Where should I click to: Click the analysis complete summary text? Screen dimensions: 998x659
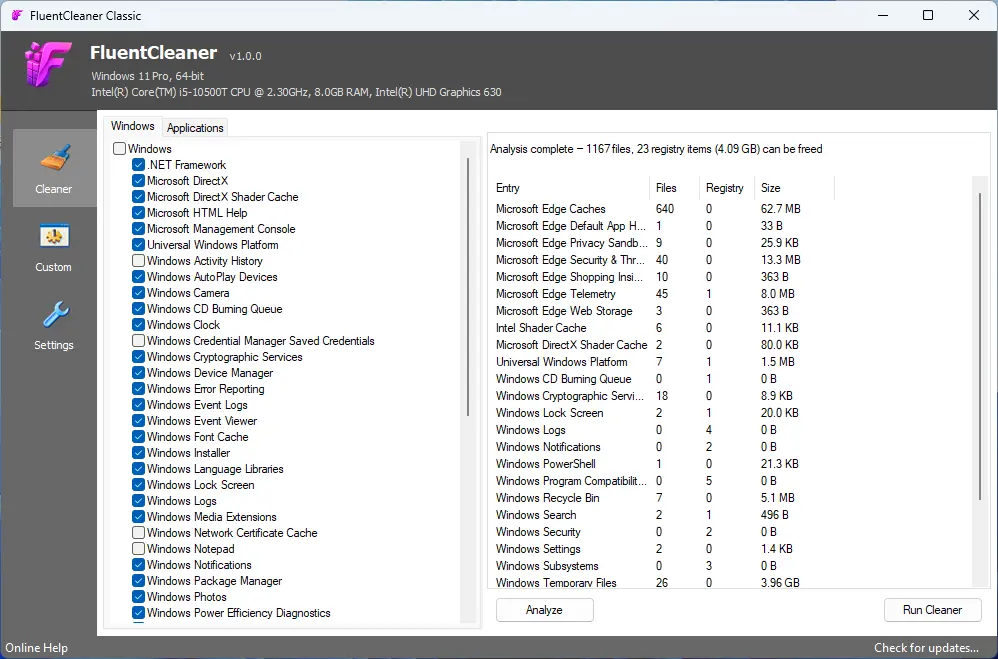tap(656, 149)
